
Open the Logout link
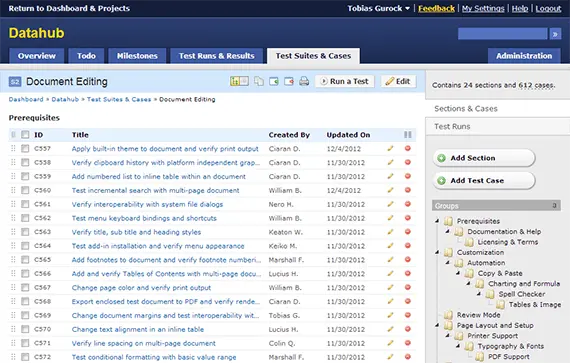tap(548, 8)
